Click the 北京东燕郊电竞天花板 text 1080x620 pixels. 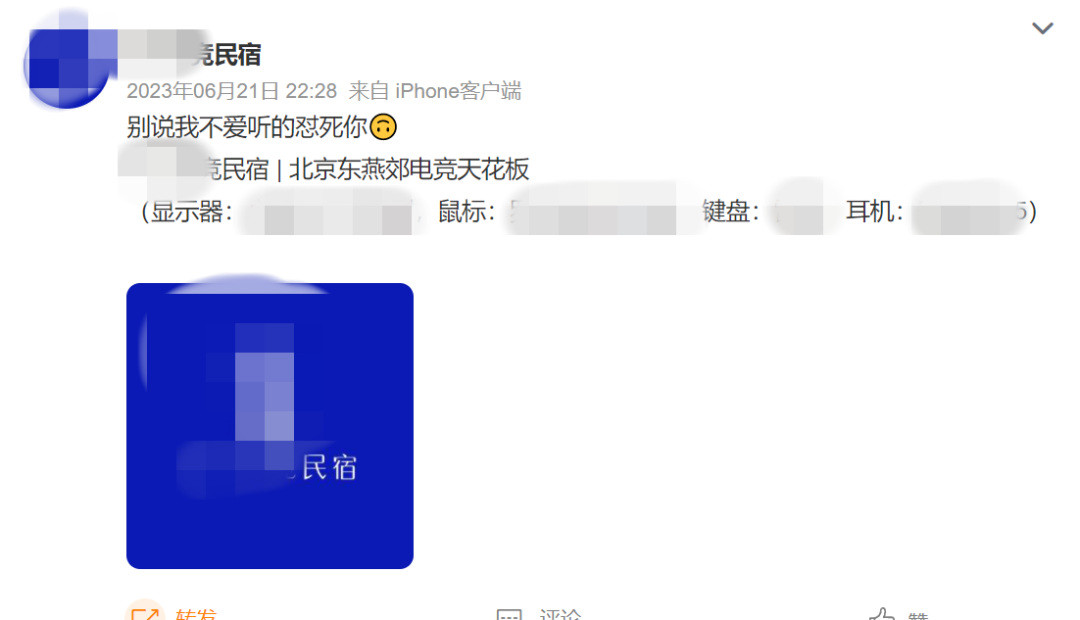coord(408,169)
